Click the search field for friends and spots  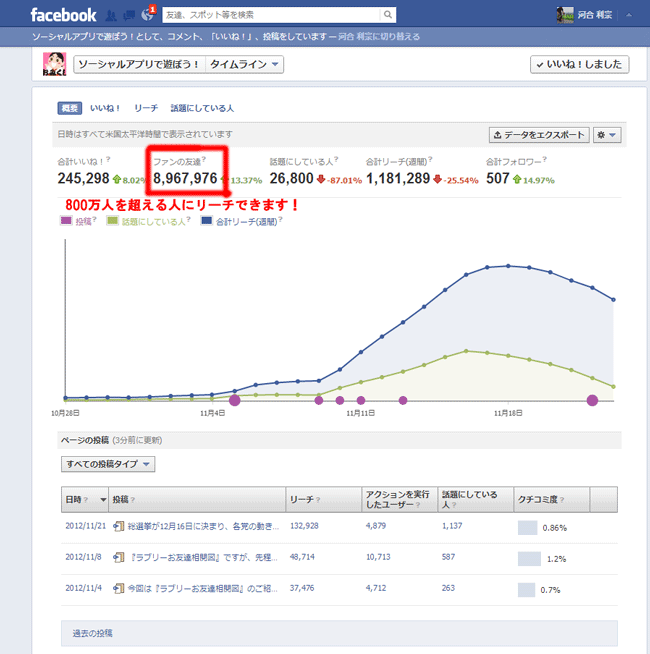[271, 15]
